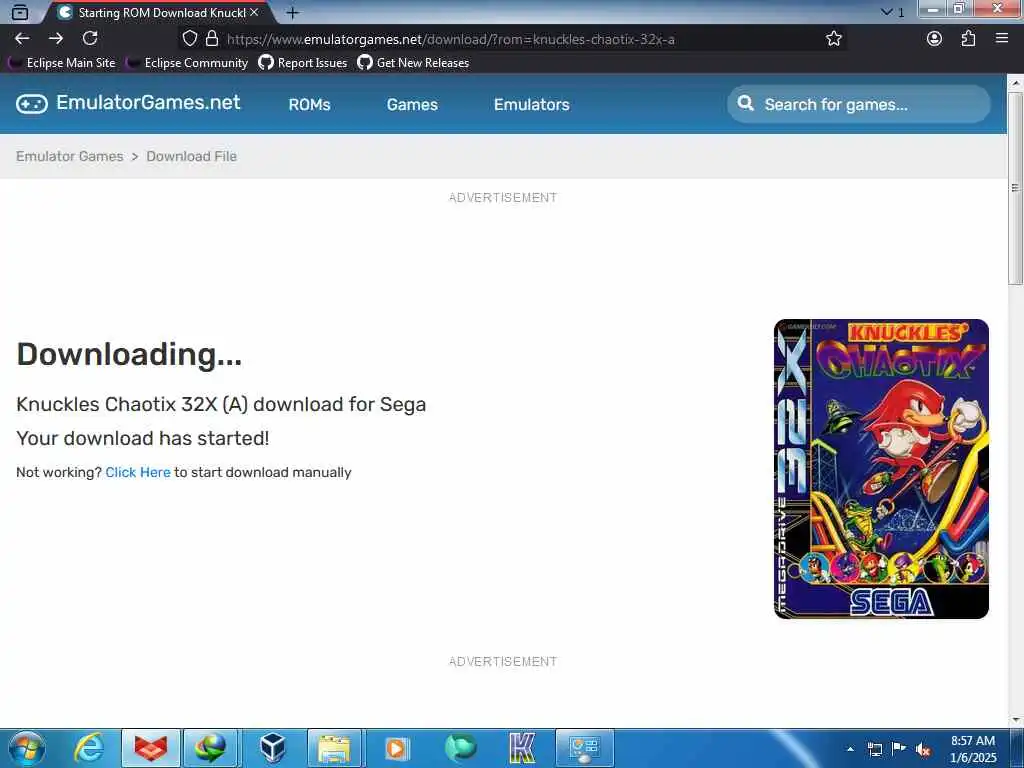
Task: Open the browser hamburger menu
Action: 1002,39
